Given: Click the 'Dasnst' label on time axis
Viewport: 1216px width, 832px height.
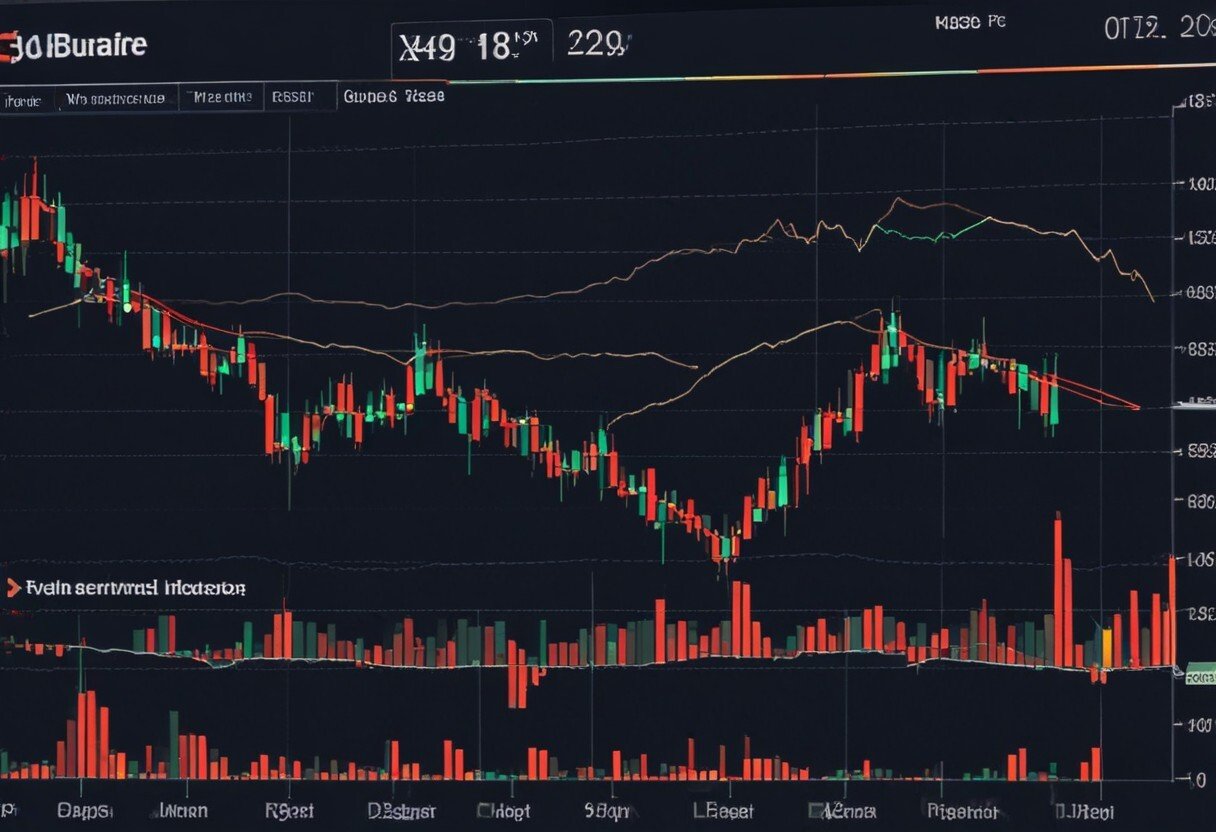Looking at the screenshot, I should click(x=400, y=810).
